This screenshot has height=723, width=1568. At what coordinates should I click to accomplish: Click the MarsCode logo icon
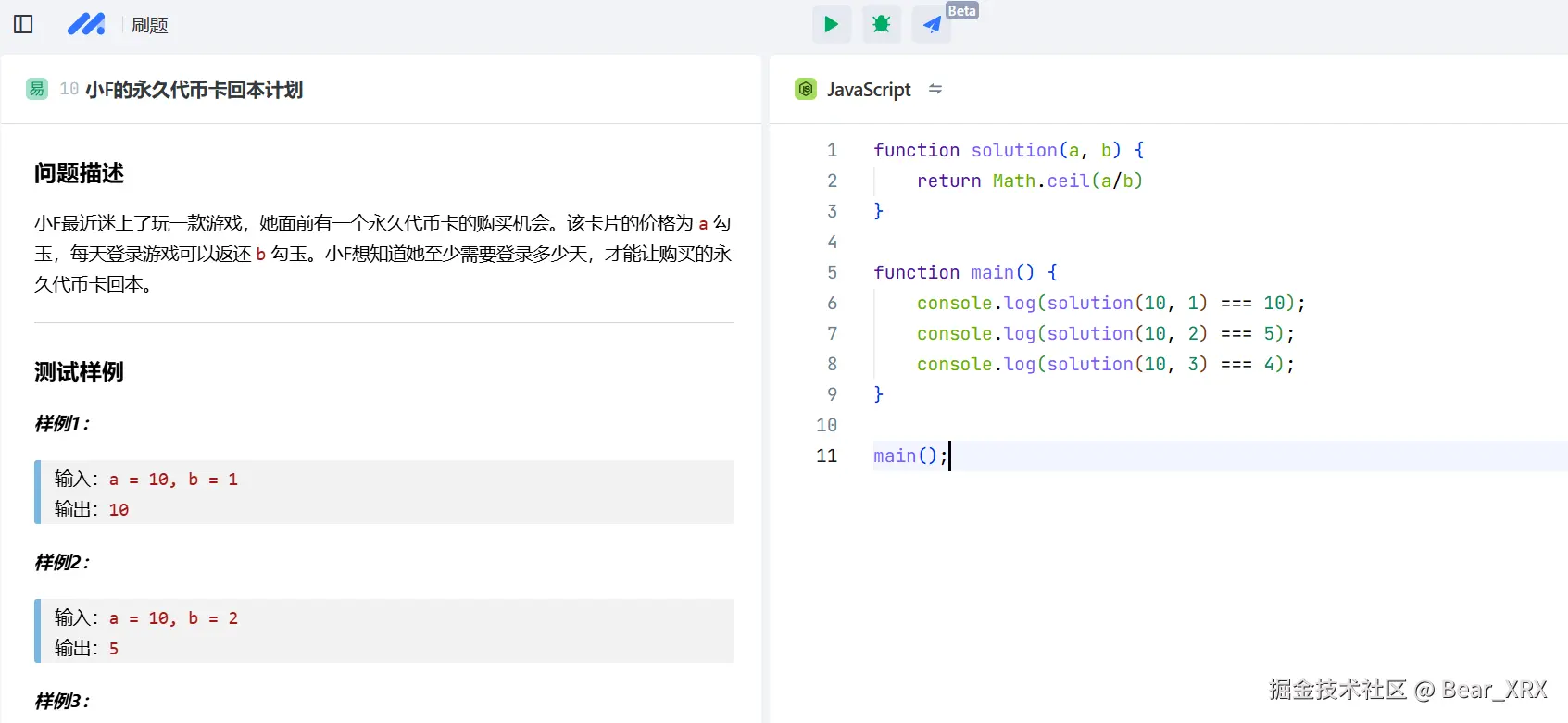click(x=86, y=24)
